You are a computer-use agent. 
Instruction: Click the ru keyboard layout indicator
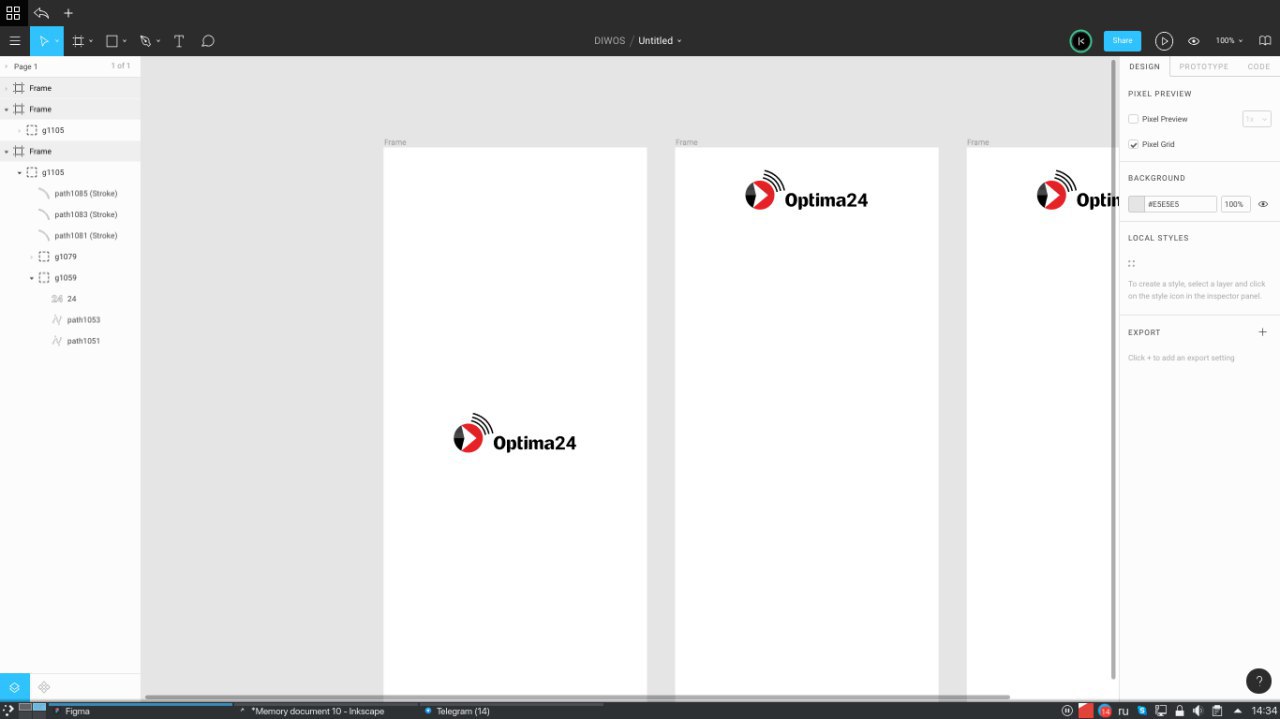[x=1123, y=711]
